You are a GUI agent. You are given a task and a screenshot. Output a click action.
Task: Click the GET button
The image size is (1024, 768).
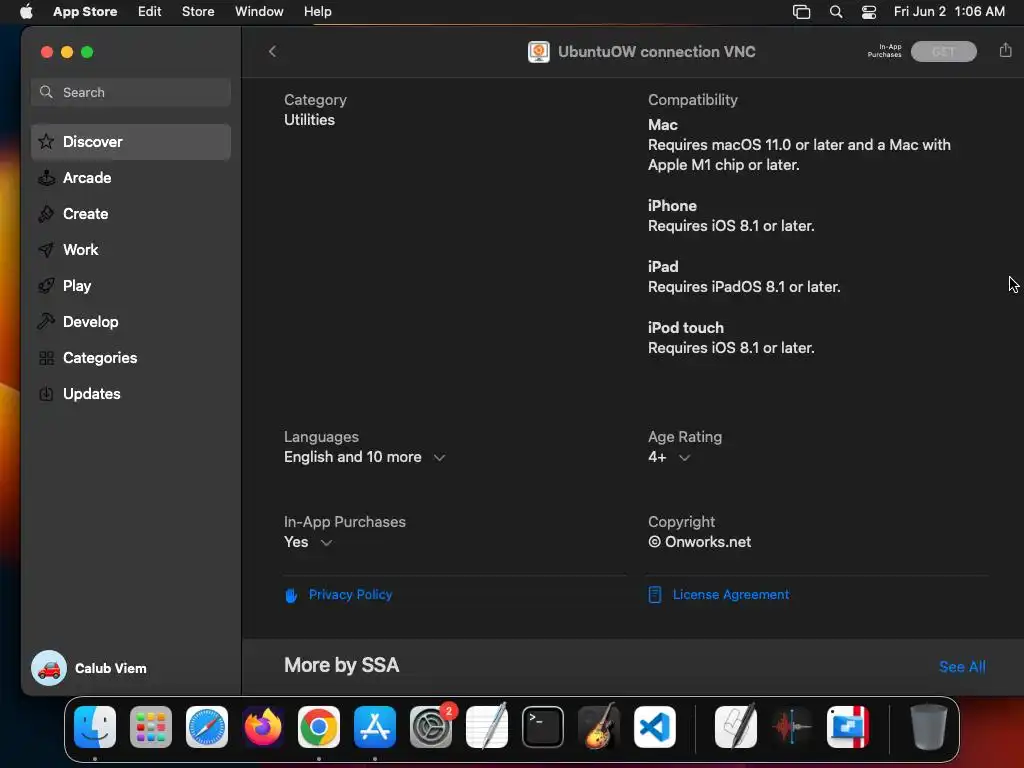point(943,52)
